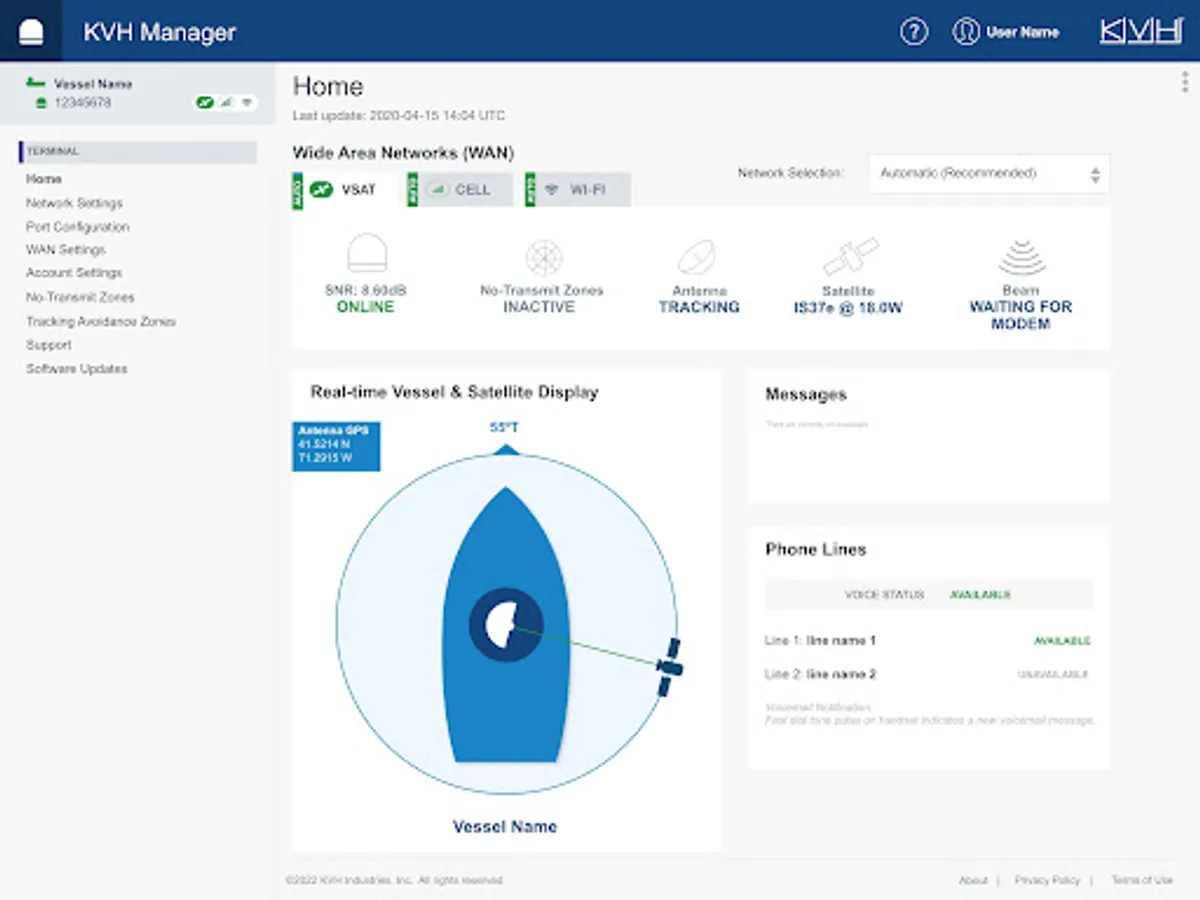Click the Antenna dish icon
Viewport: 1200px width, 900px height.
point(696,258)
